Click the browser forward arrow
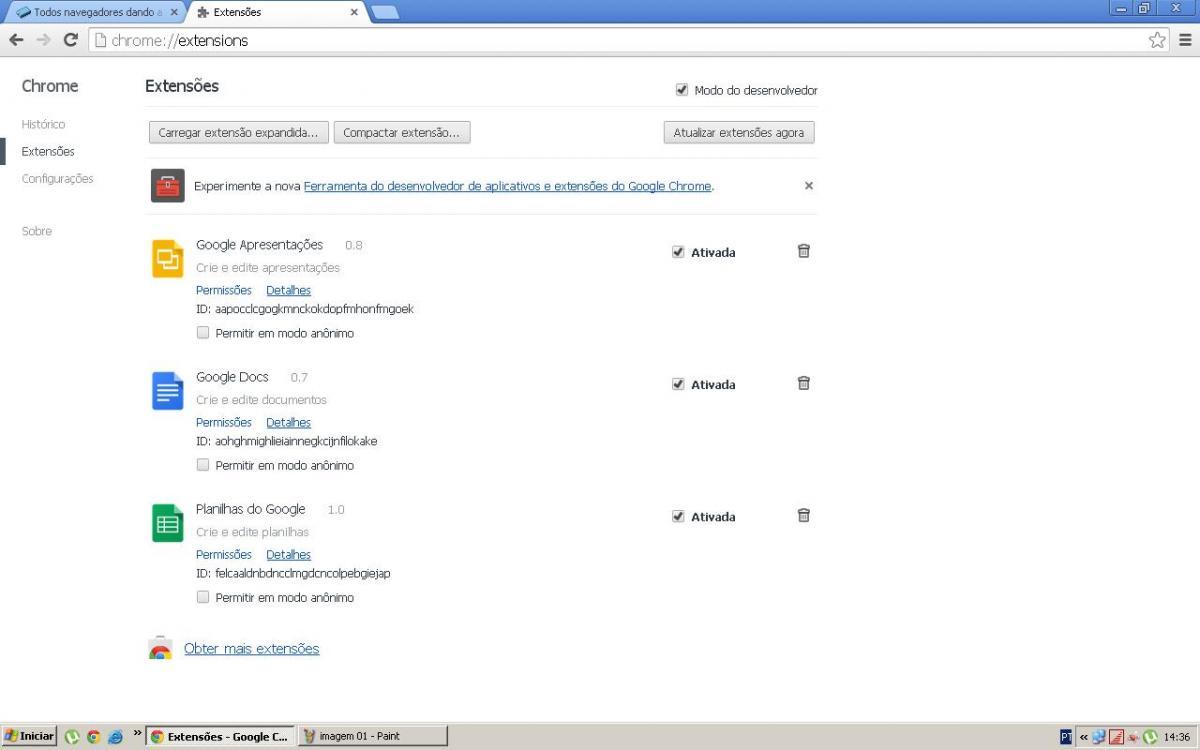This screenshot has width=1200, height=750. click(x=43, y=40)
